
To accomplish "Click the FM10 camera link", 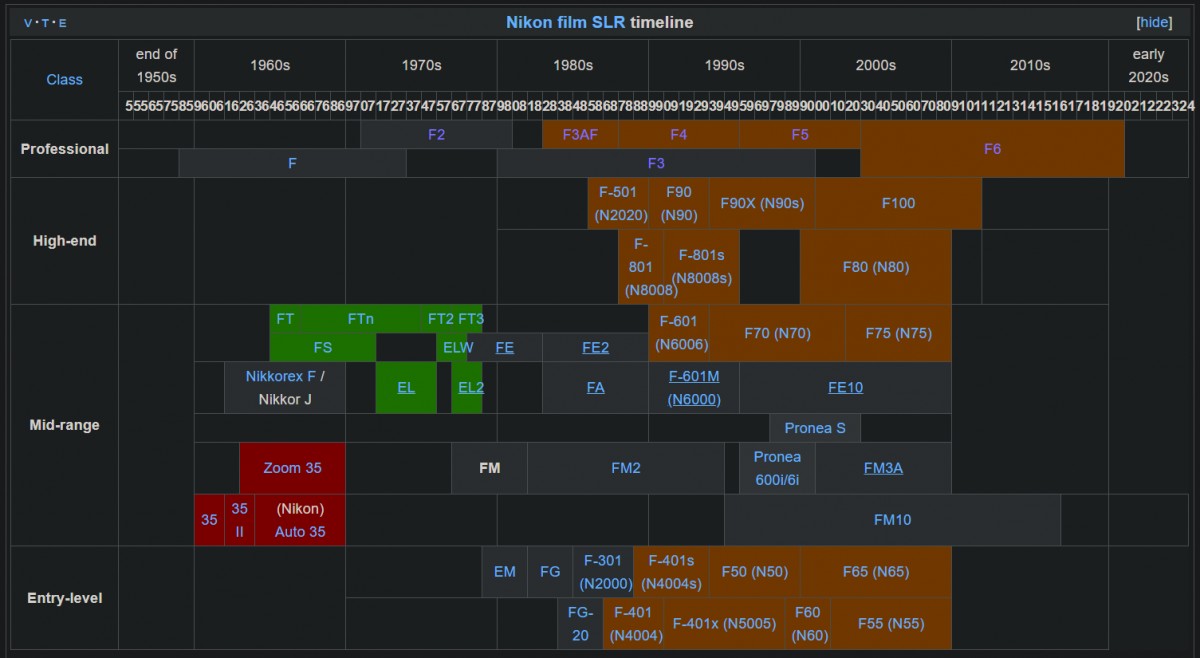I will point(892,519).
